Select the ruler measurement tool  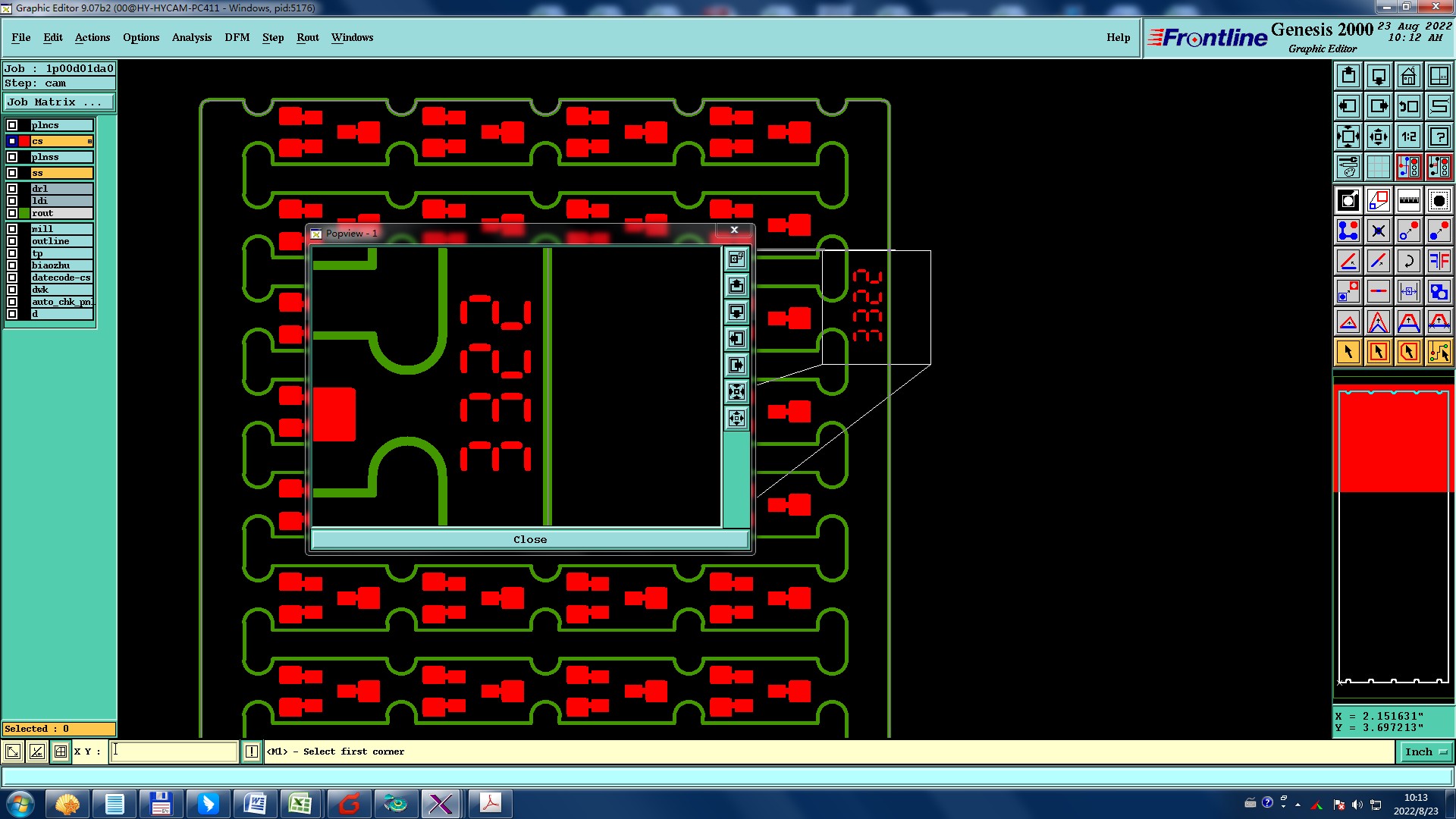(x=1409, y=200)
